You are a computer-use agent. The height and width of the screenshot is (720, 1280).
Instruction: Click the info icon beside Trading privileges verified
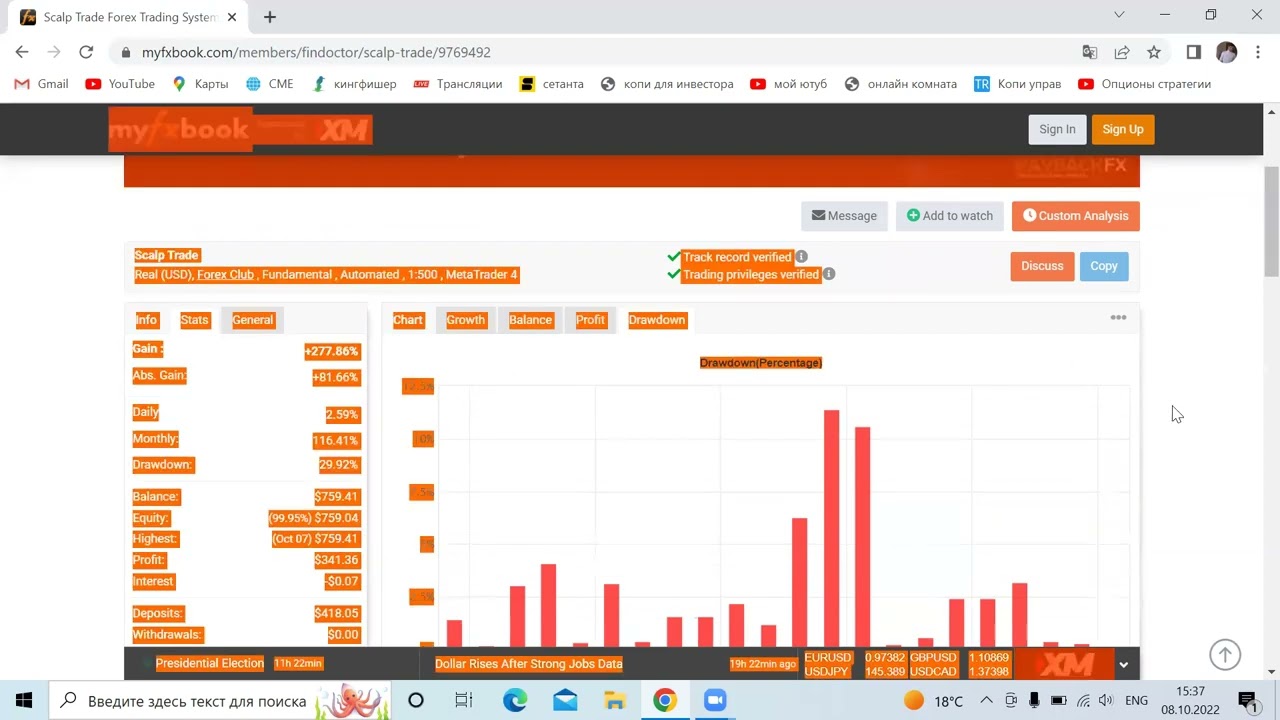coord(829,274)
